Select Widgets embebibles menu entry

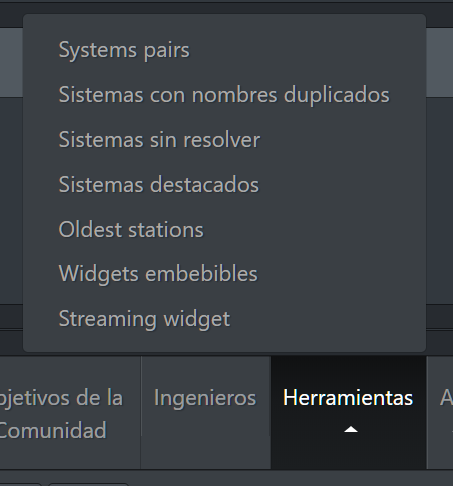(158, 274)
